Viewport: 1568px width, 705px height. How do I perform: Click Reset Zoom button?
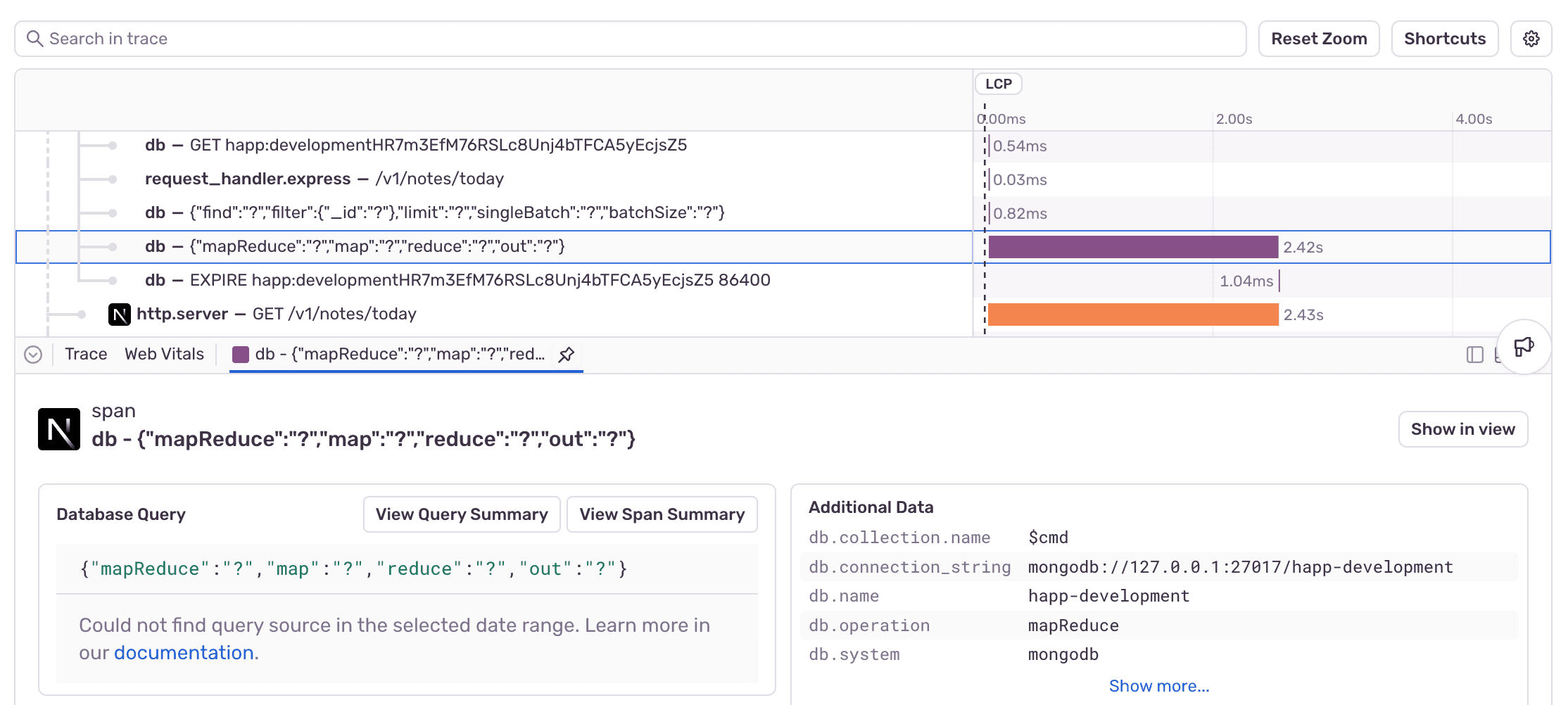coord(1319,39)
